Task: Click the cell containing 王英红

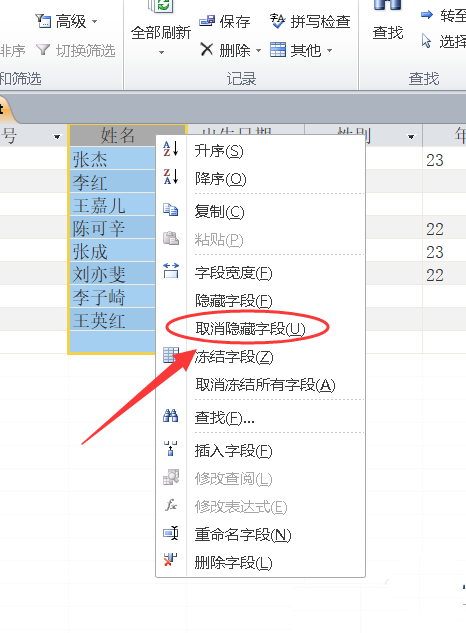Action: [x=112, y=320]
